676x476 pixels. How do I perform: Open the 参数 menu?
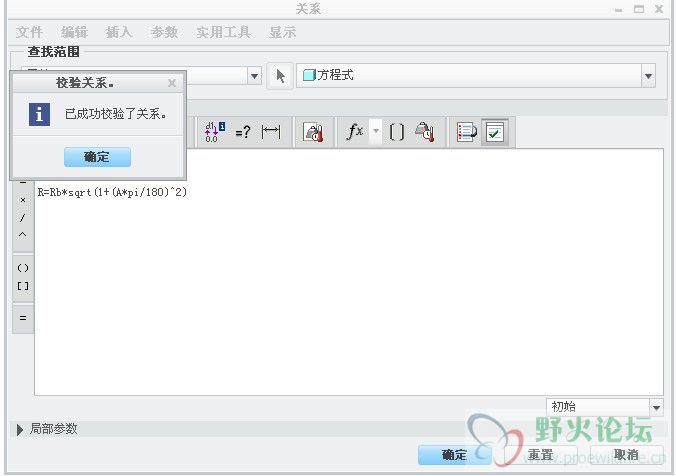tap(164, 32)
